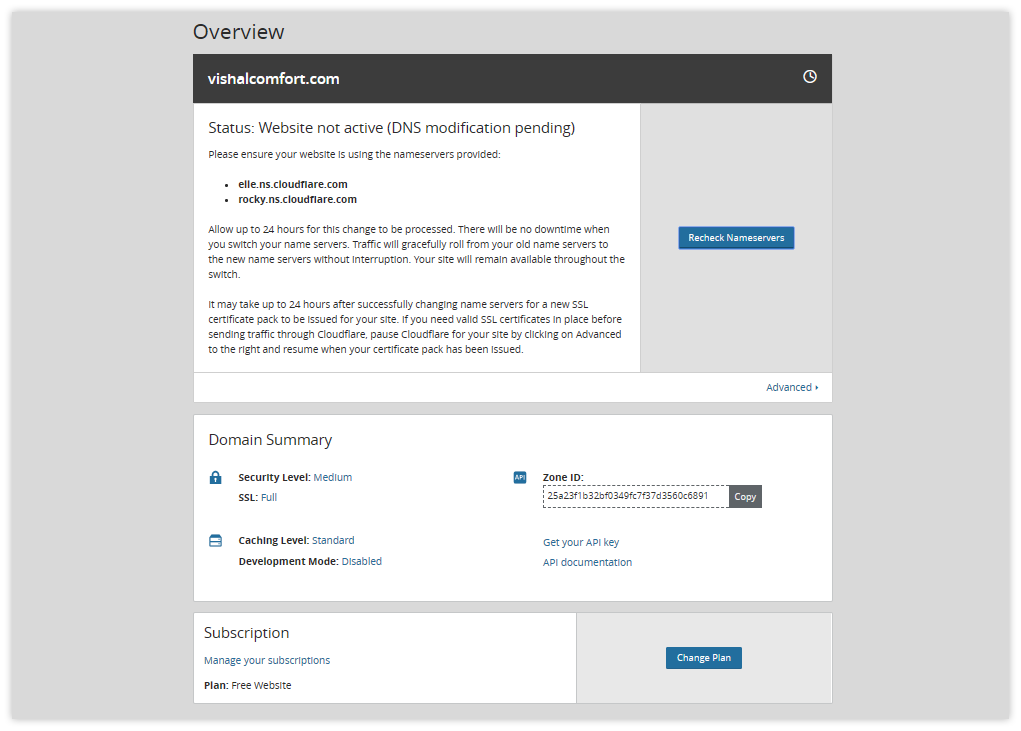Click the Plan: Free Website text
The image size is (1021, 731).
pos(247,685)
